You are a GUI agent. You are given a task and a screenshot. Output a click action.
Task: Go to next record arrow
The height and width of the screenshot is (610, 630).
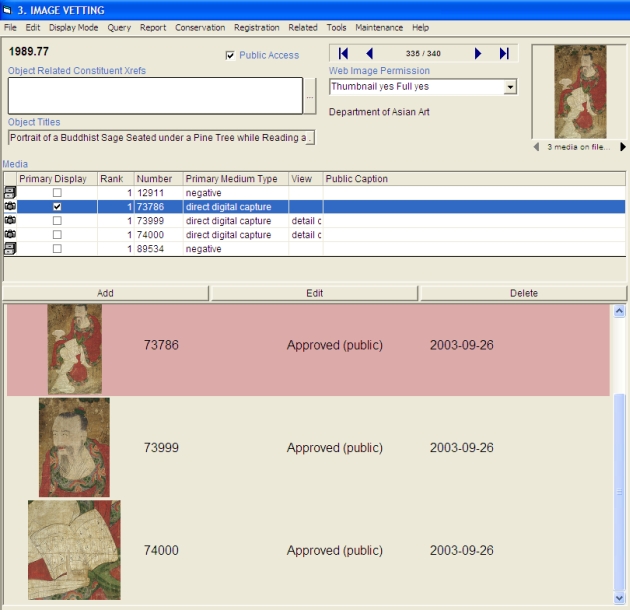click(478, 54)
